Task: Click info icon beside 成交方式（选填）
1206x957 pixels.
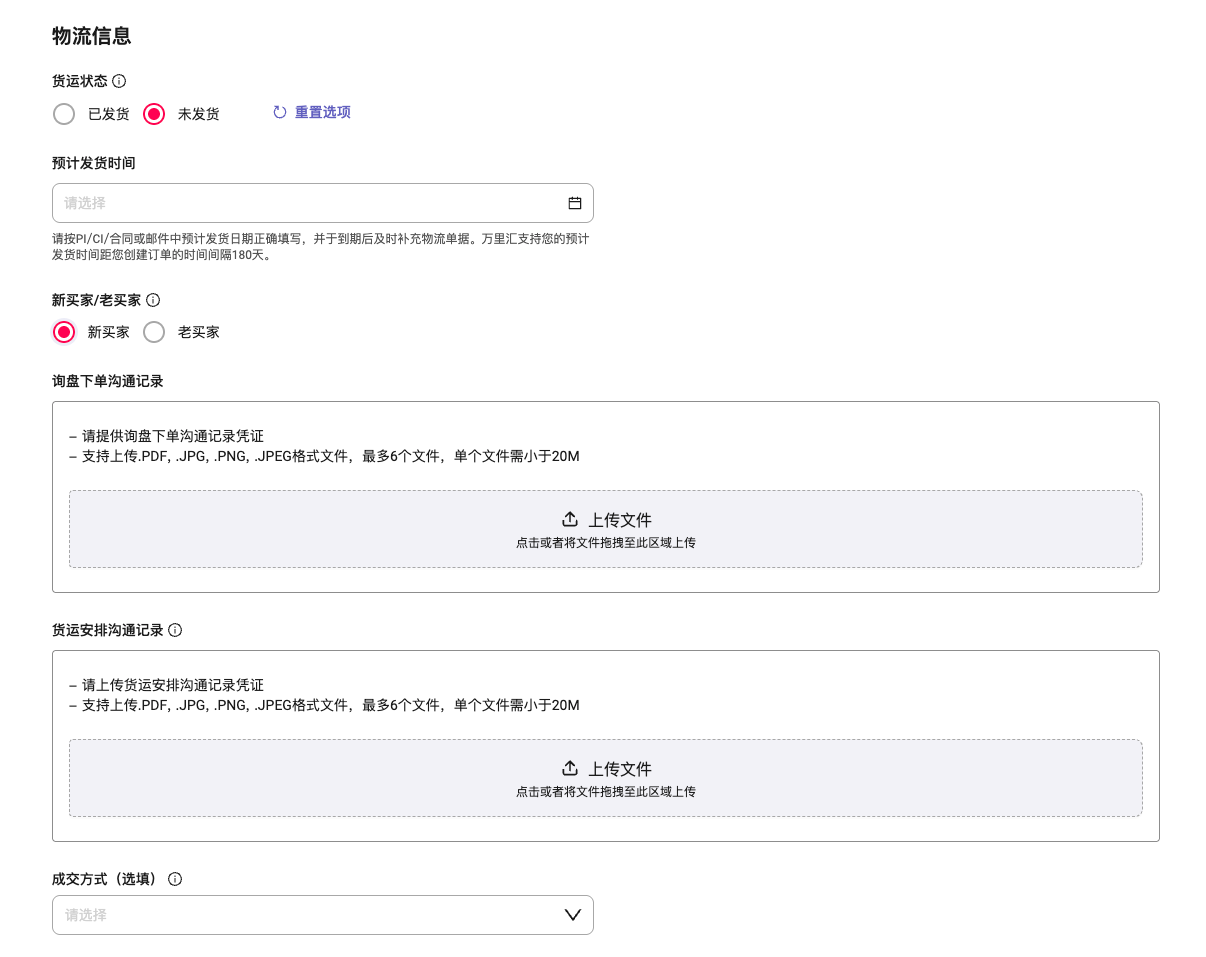Action: coord(175,879)
